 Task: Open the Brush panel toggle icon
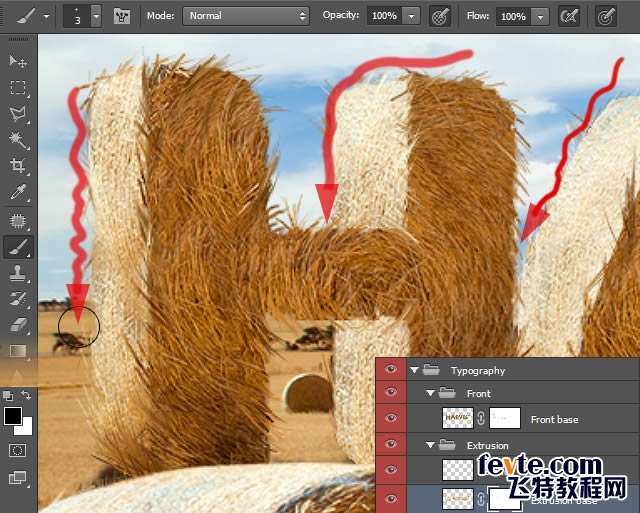point(123,16)
